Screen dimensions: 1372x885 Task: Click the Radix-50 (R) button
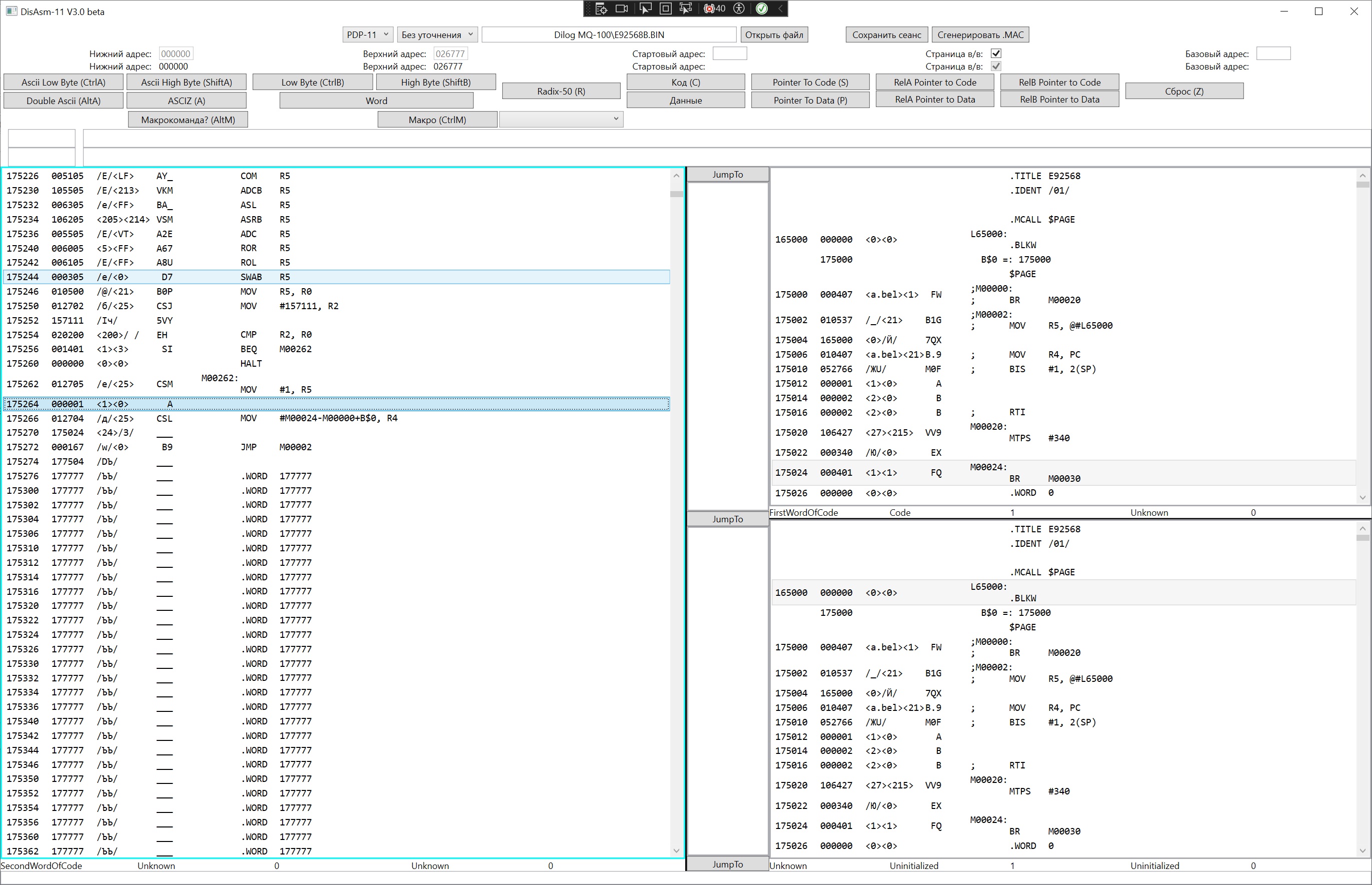(561, 91)
